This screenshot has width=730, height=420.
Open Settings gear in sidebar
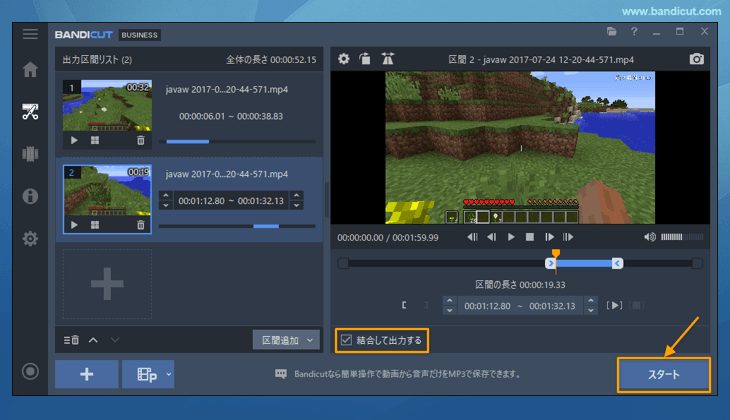point(30,238)
